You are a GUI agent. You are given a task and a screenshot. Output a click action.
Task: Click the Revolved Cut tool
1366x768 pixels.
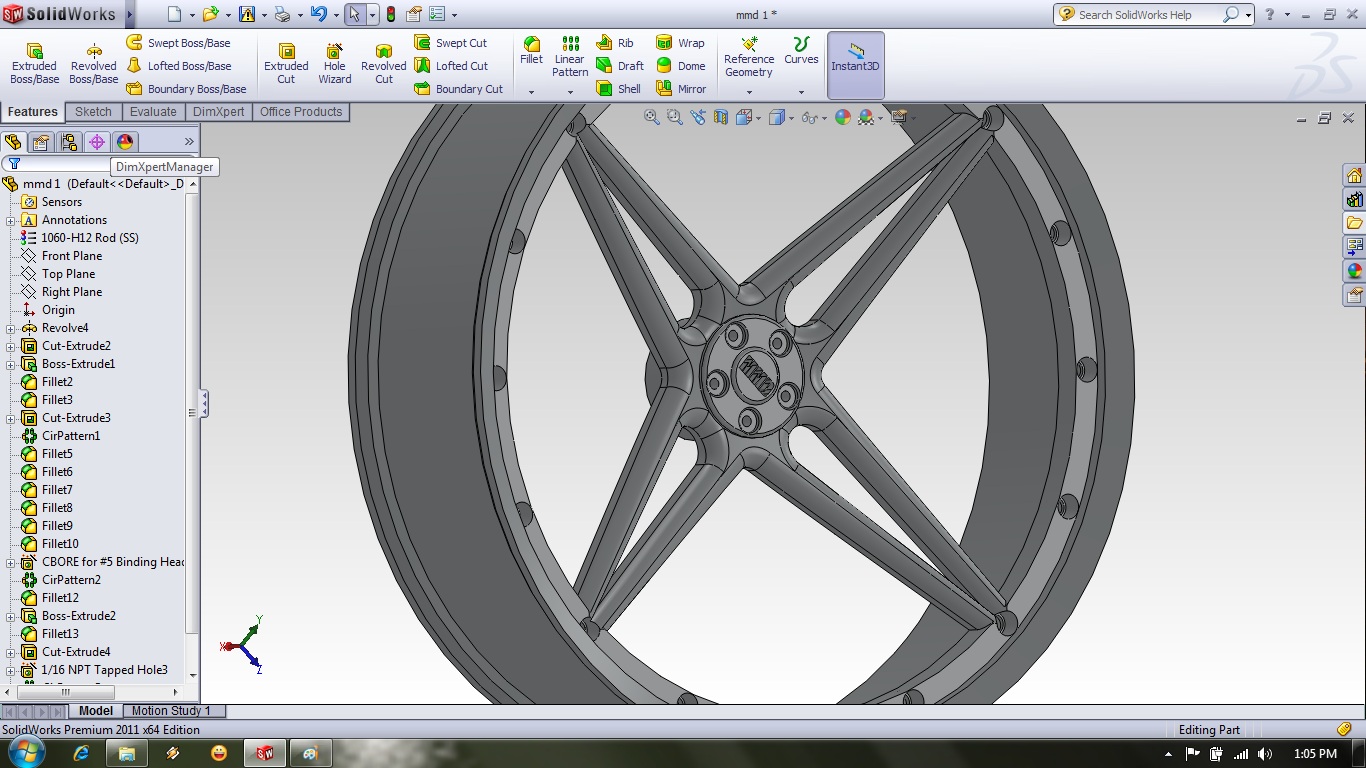[x=384, y=63]
